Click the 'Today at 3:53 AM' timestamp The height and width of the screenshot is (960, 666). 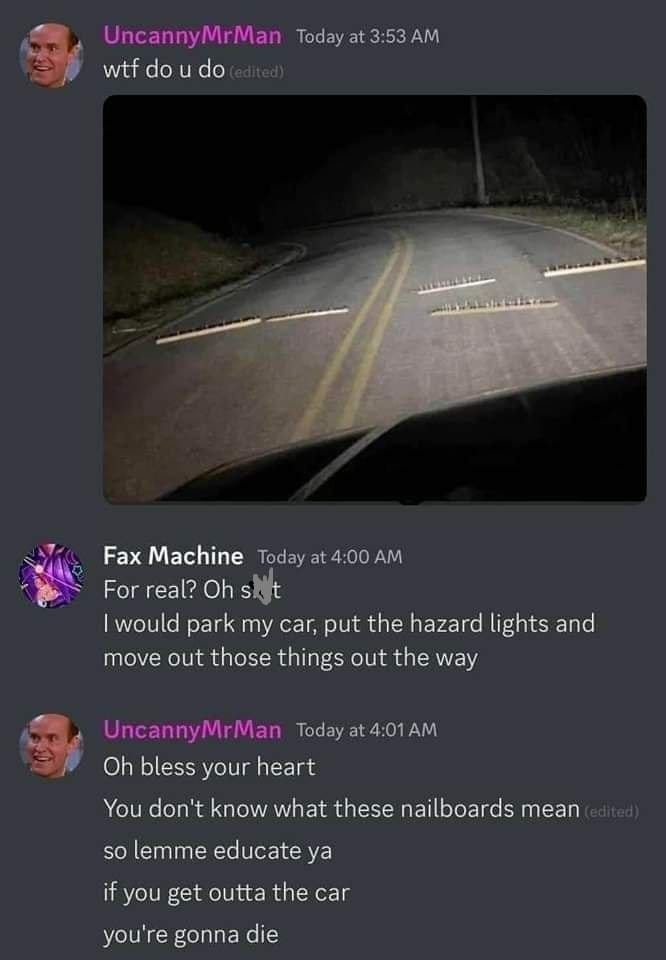368,36
